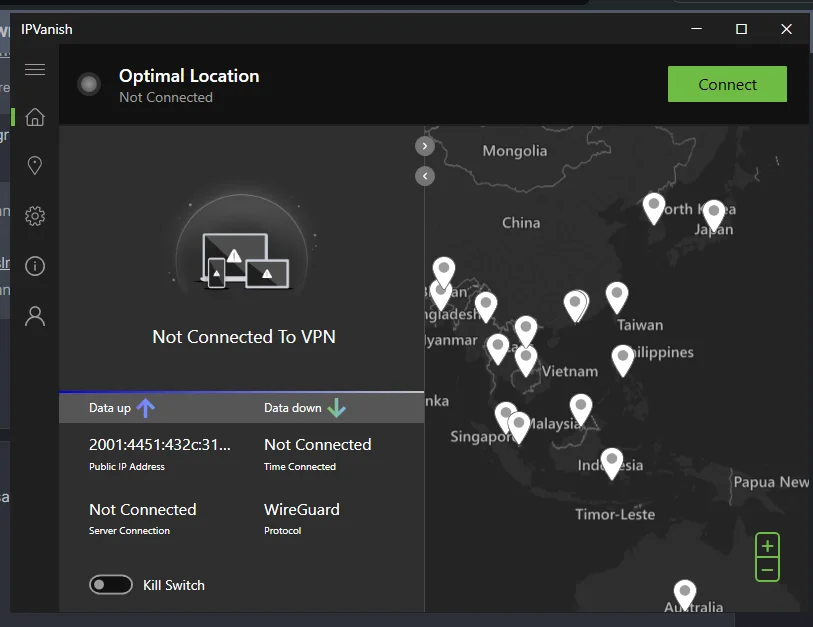Select the Philippines server pin
The image size is (813, 627).
622,360
